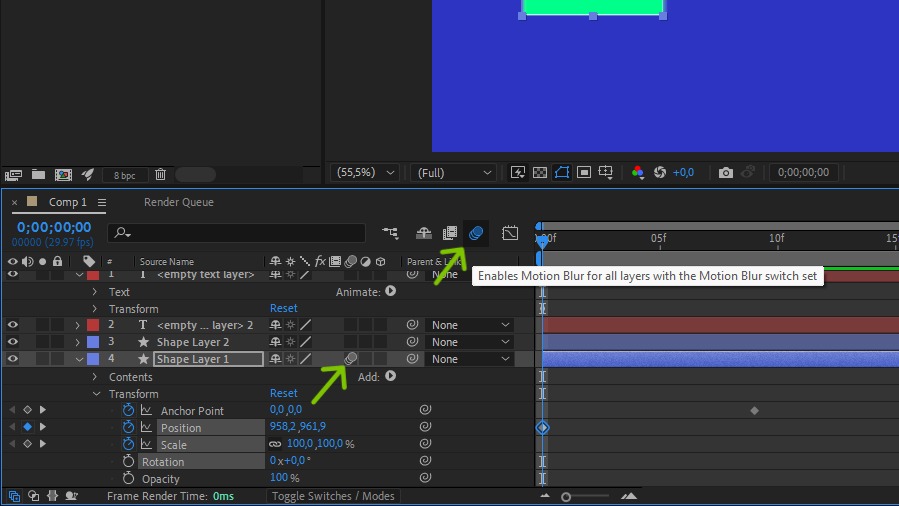The image size is (899, 506).
Task: Toggle the Transparency Grid
Action: (x=540, y=172)
